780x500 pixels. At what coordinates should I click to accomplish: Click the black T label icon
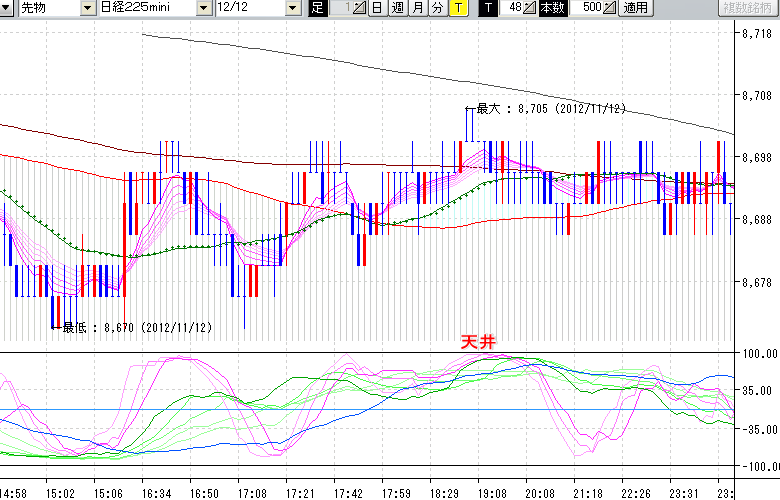coord(487,8)
